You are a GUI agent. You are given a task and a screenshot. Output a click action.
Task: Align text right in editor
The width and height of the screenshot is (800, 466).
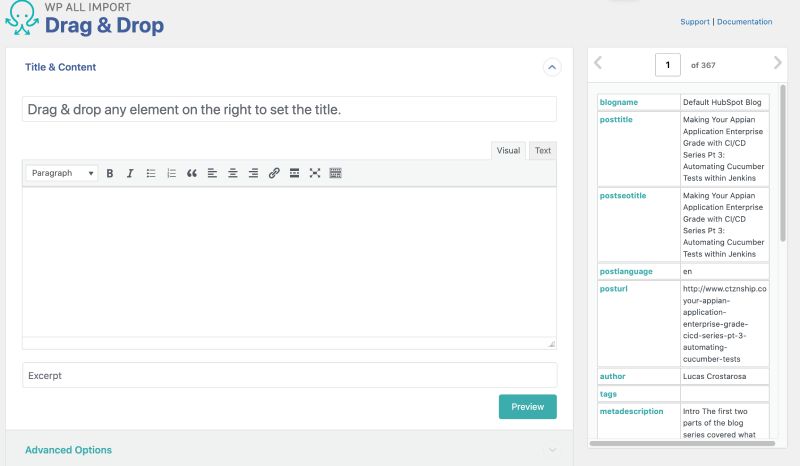pyautogui.click(x=253, y=173)
